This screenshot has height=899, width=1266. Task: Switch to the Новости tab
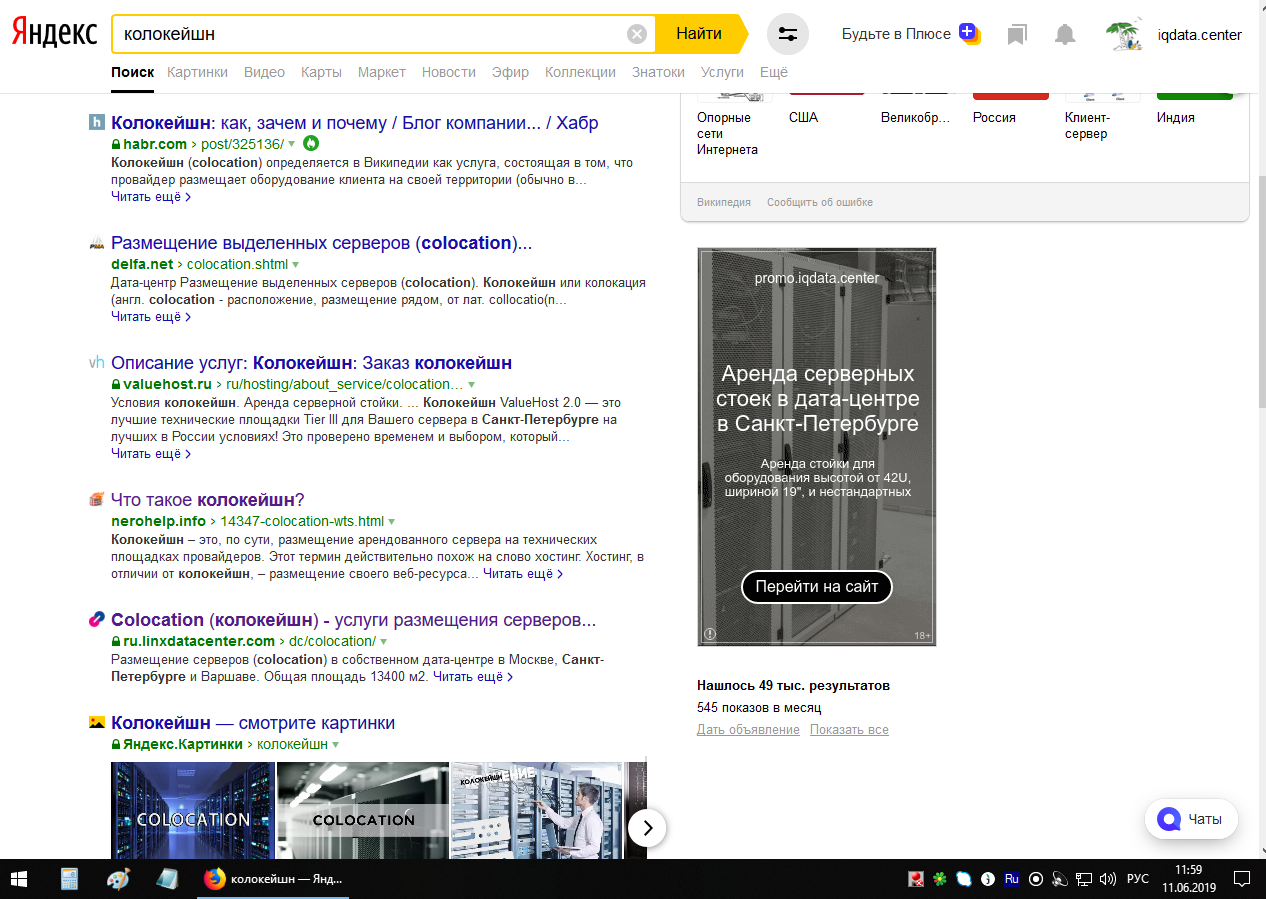coord(449,72)
